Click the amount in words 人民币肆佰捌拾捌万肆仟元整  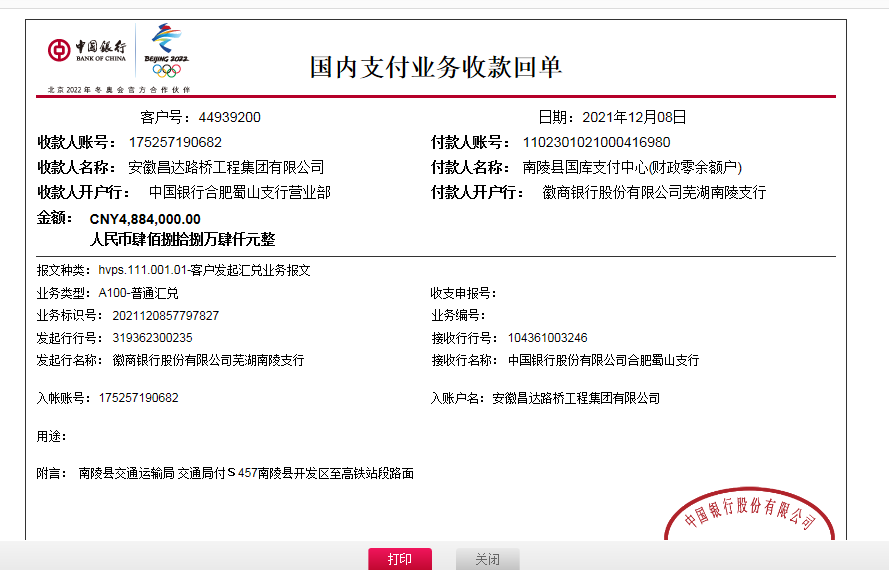(182, 240)
